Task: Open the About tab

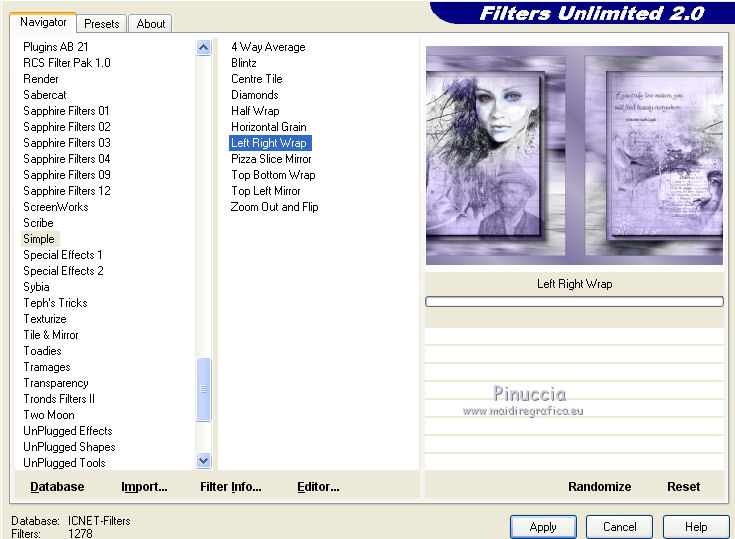Action: (x=150, y=24)
